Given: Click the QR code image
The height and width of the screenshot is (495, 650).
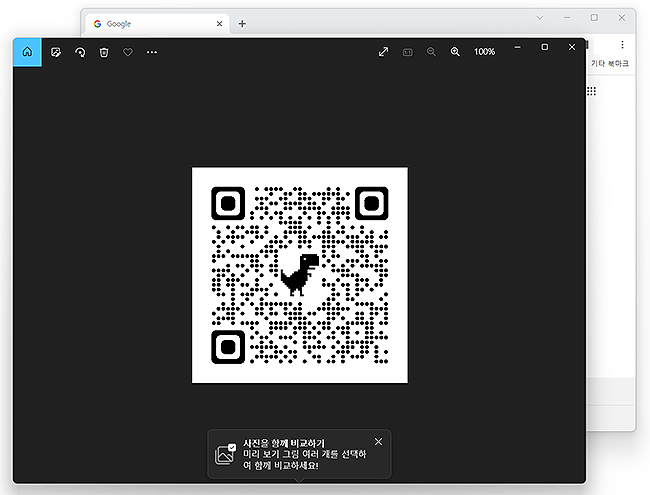Looking at the screenshot, I should coord(300,275).
